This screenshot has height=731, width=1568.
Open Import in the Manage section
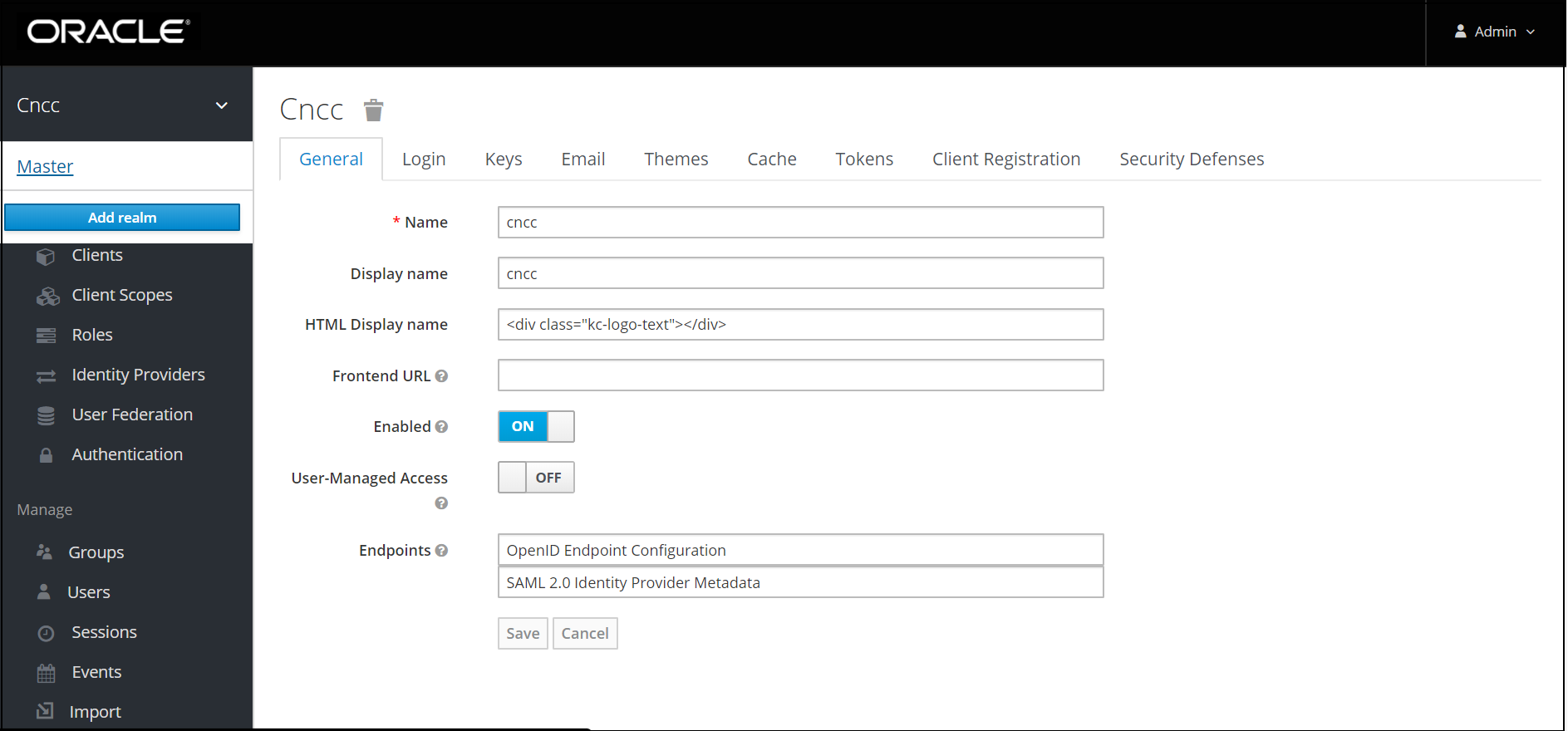(96, 712)
